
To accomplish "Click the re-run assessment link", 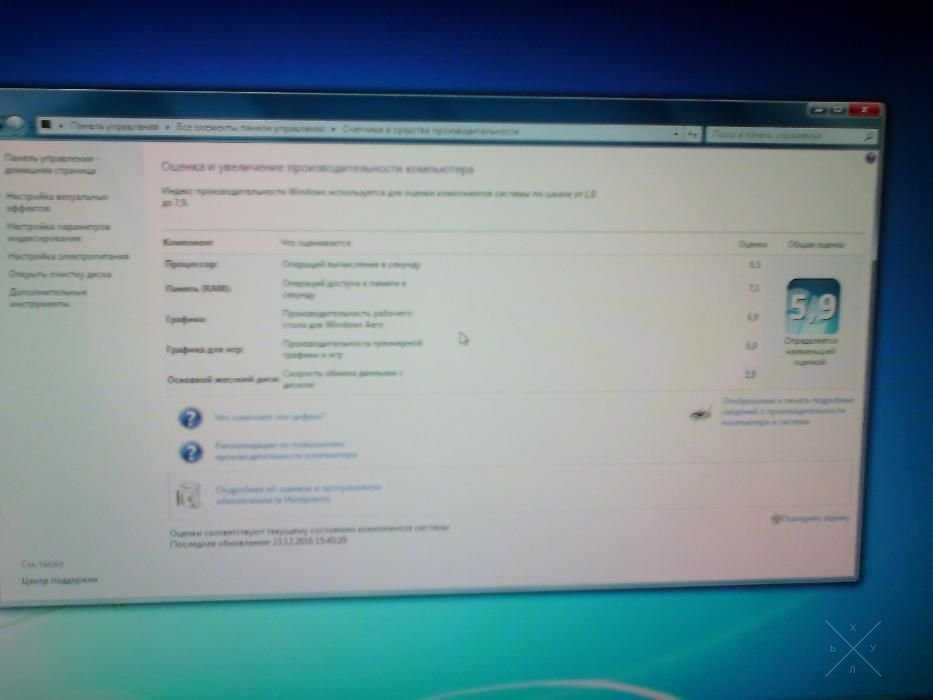I will [x=815, y=518].
